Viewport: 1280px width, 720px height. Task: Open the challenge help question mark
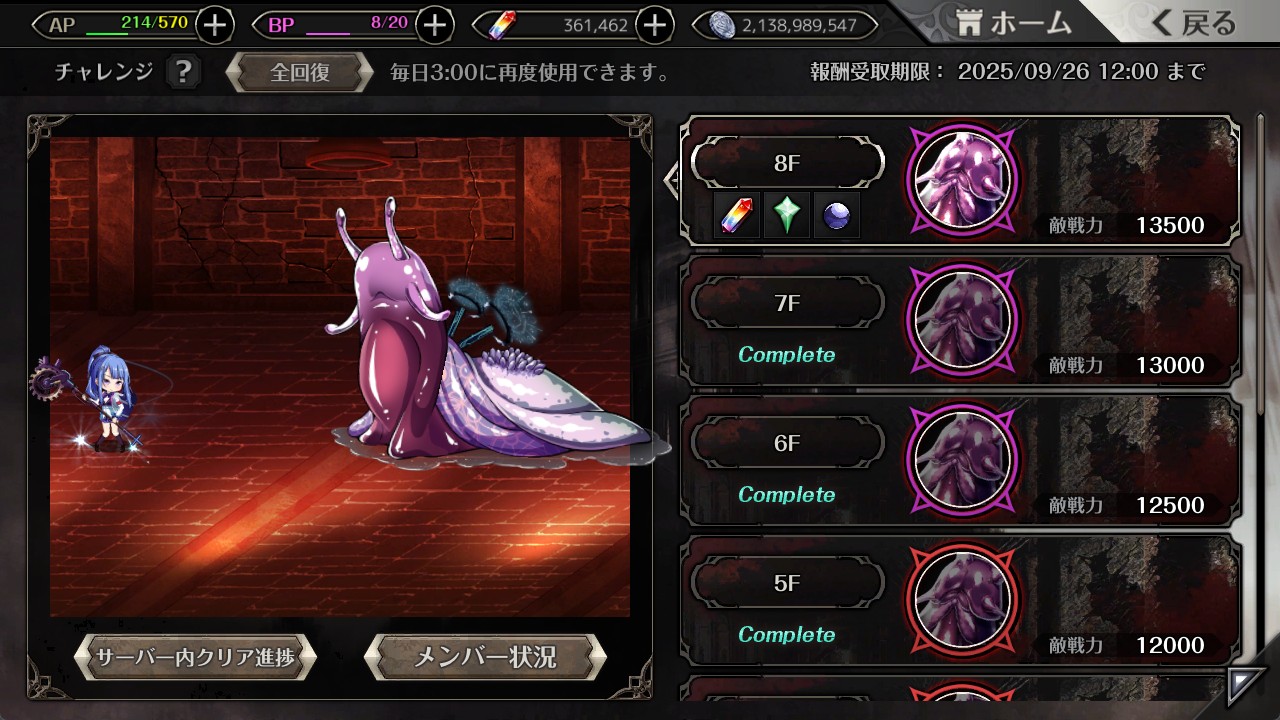183,72
